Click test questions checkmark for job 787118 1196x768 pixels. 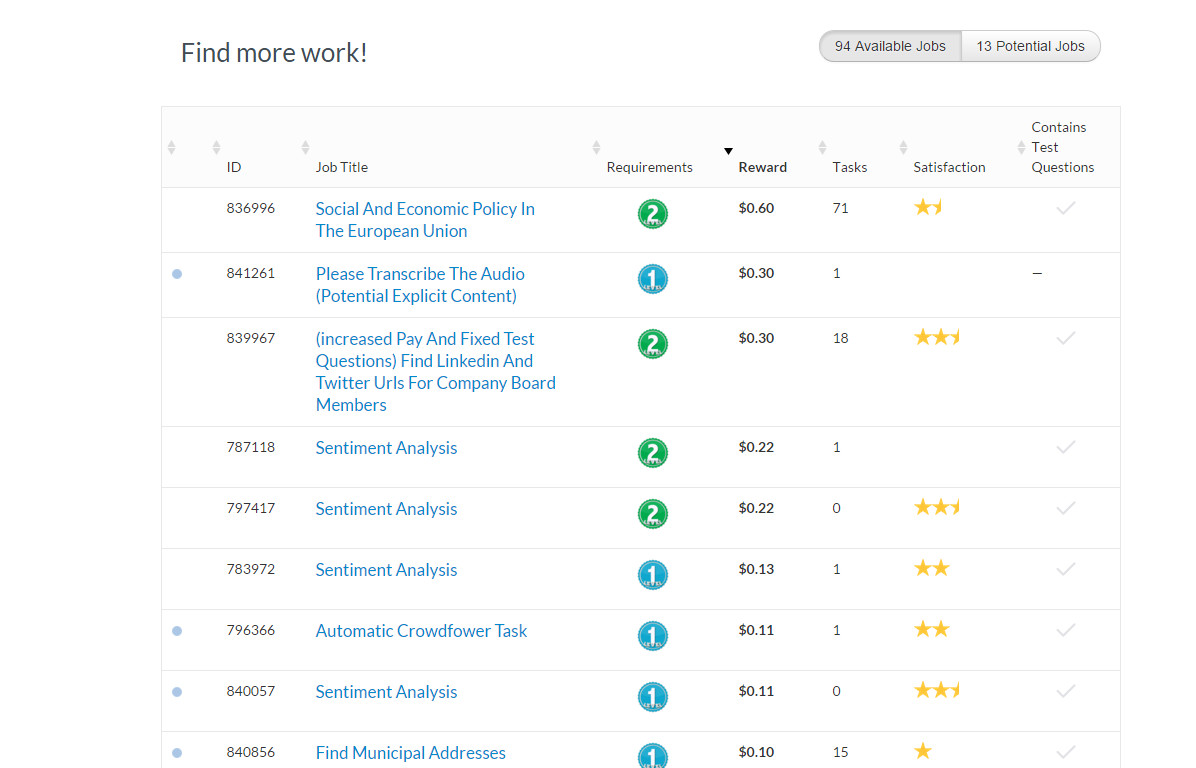pyautogui.click(x=1066, y=447)
